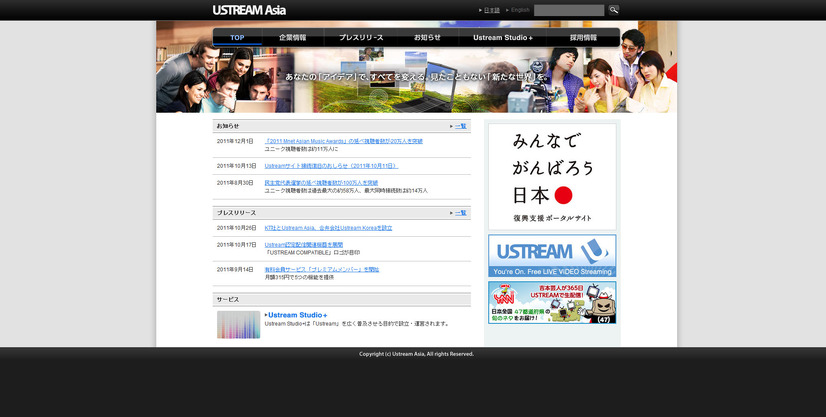Focus the header search input field

[569, 10]
